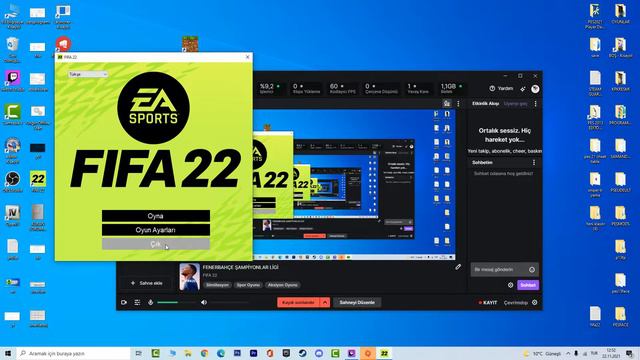This screenshot has height=360, width=640.
Task: Click the sparkle icon next to Yardım
Action: click(x=523, y=88)
